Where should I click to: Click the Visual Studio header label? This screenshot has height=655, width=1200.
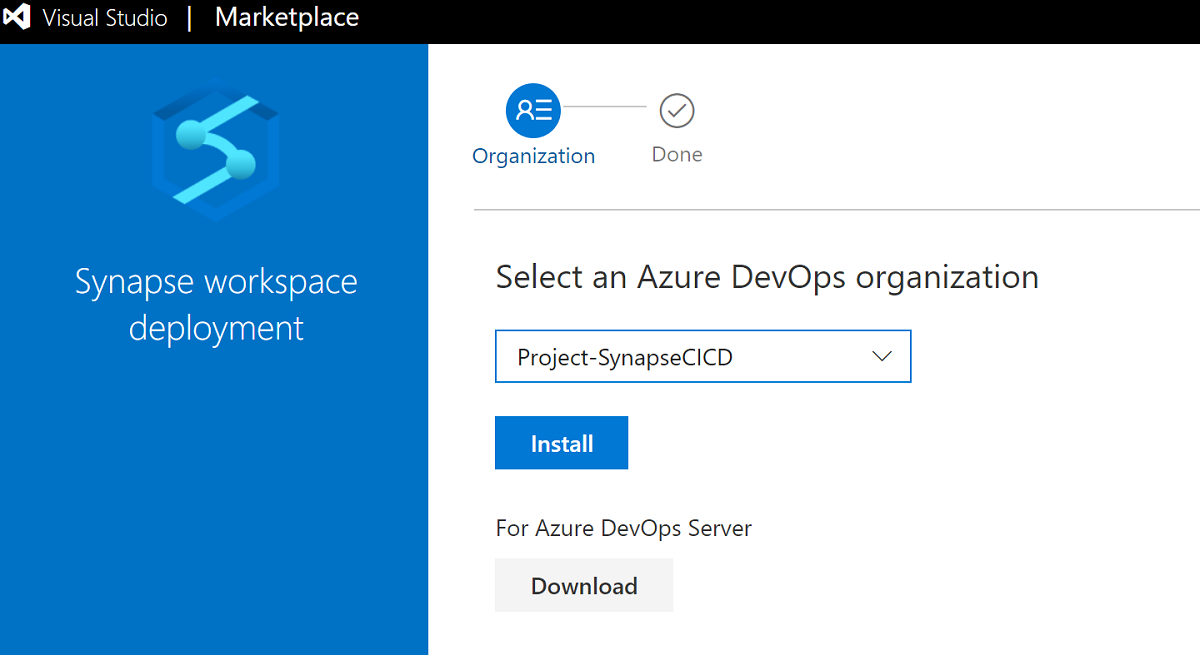pyautogui.click(x=103, y=17)
